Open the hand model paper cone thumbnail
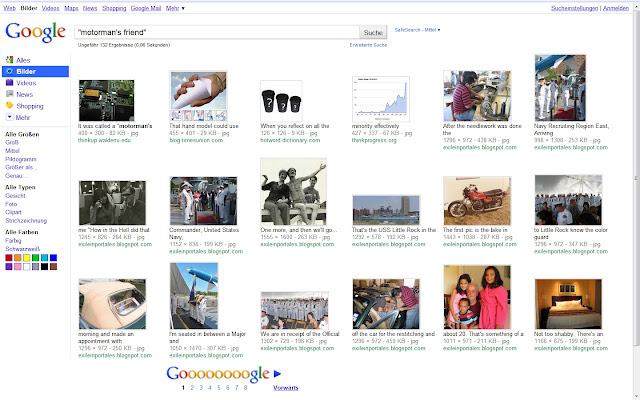The width and height of the screenshot is (640, 400). click(x=198, y=96)
